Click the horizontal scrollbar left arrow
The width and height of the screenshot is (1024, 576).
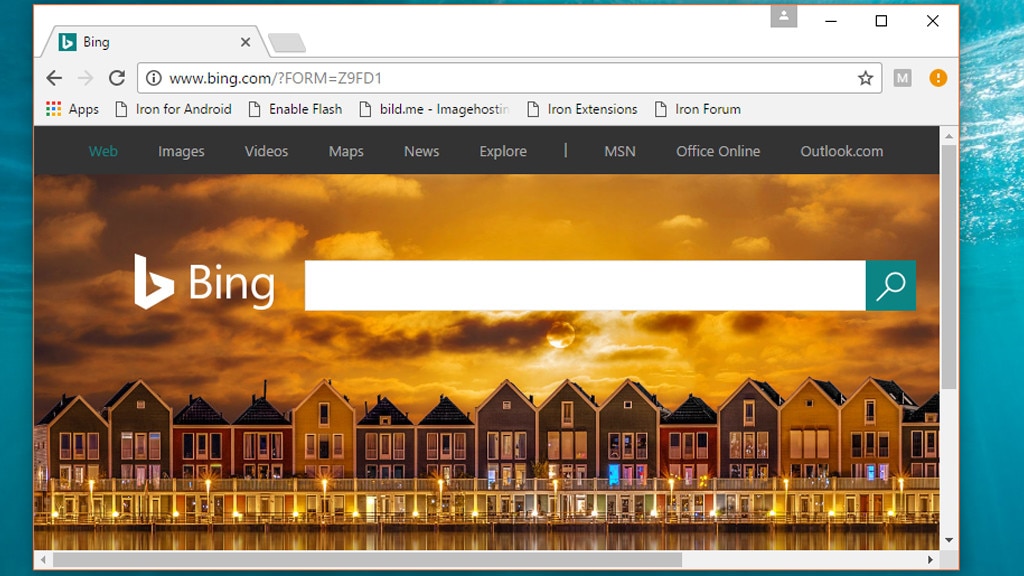click(x=43, y=560)
